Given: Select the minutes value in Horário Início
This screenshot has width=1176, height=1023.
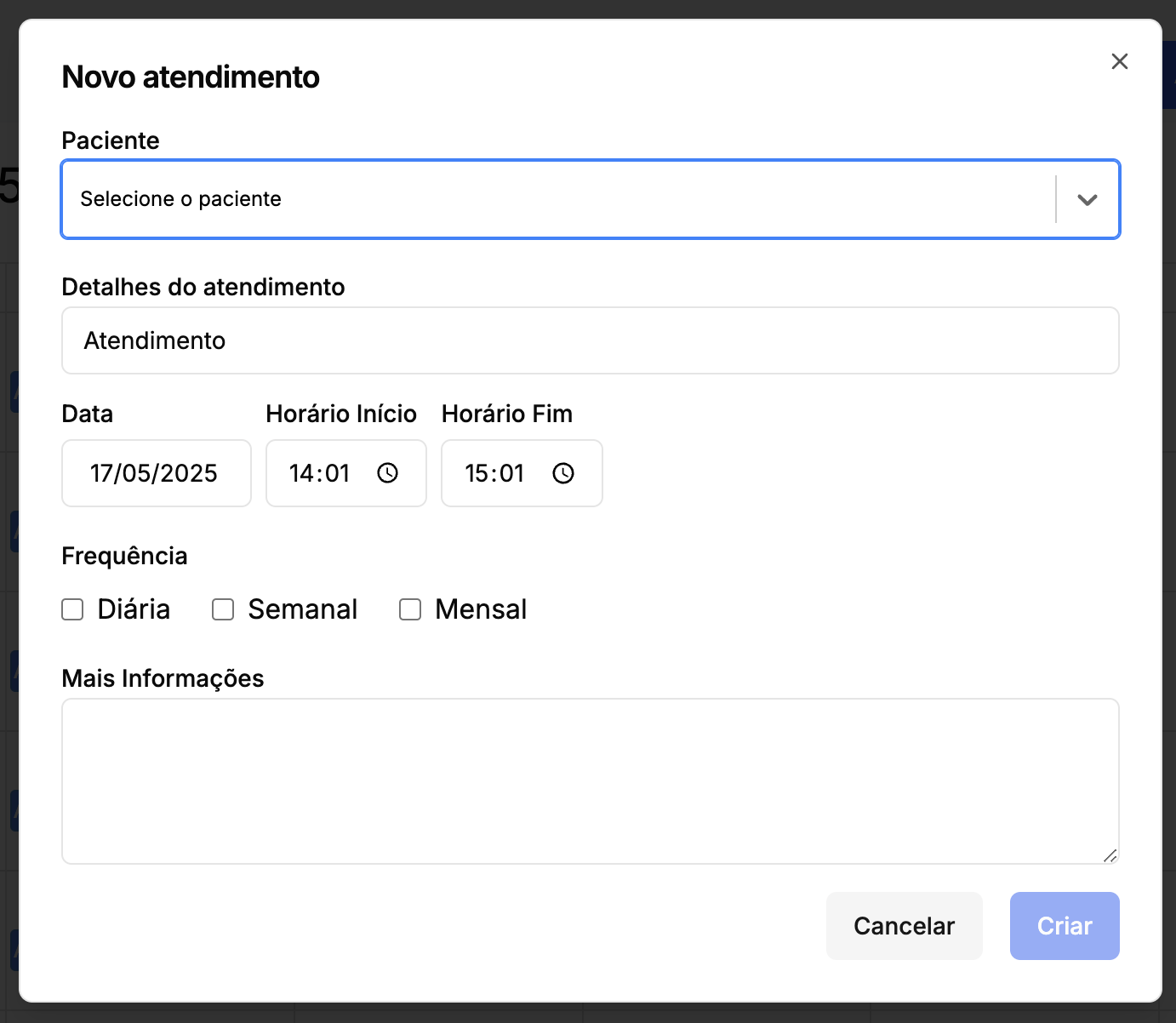Looking at the screenshot, I should coord(337,473).
